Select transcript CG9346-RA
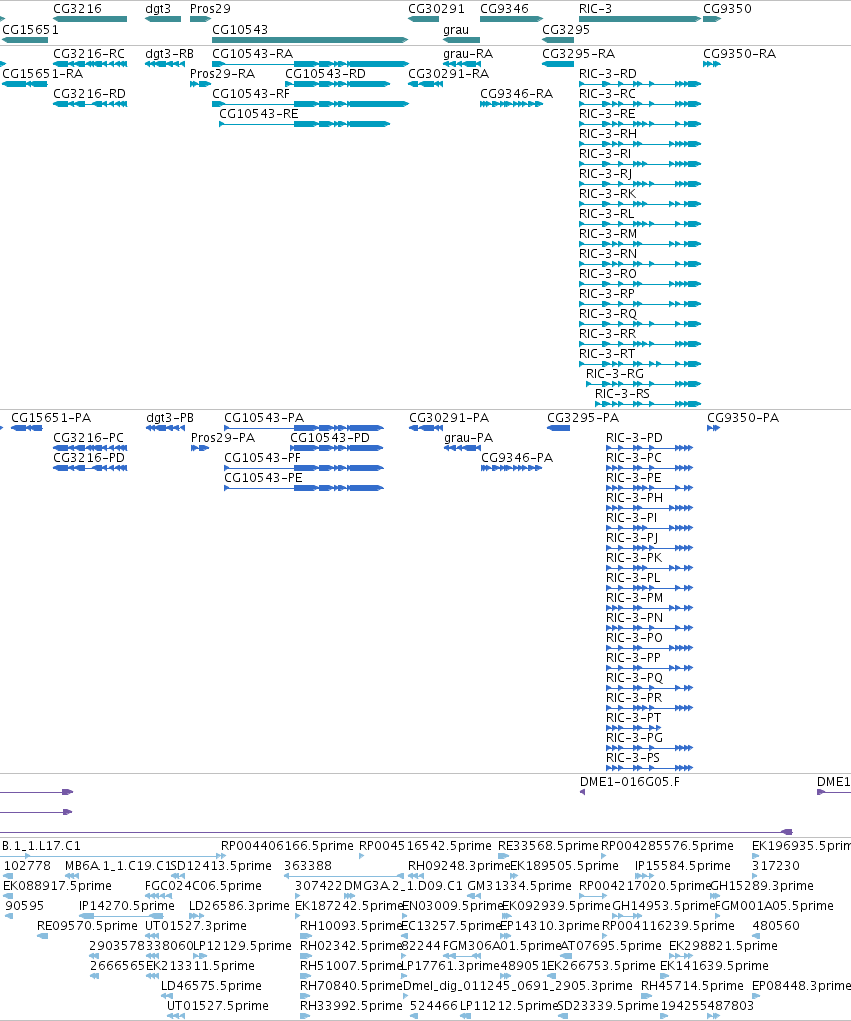The width and height of the screenshot is (851, 1021). pyautogui.click(x=516, y=94)
